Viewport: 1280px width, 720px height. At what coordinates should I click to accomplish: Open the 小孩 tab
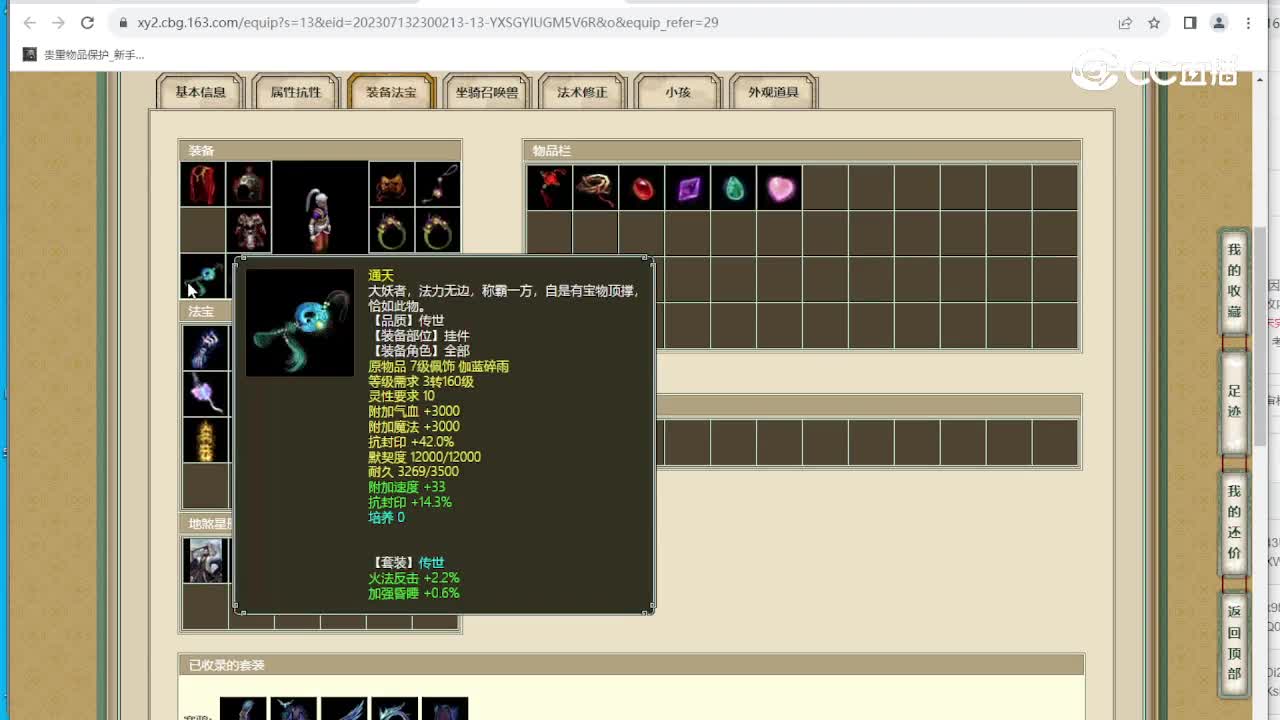tap(678, 92)
